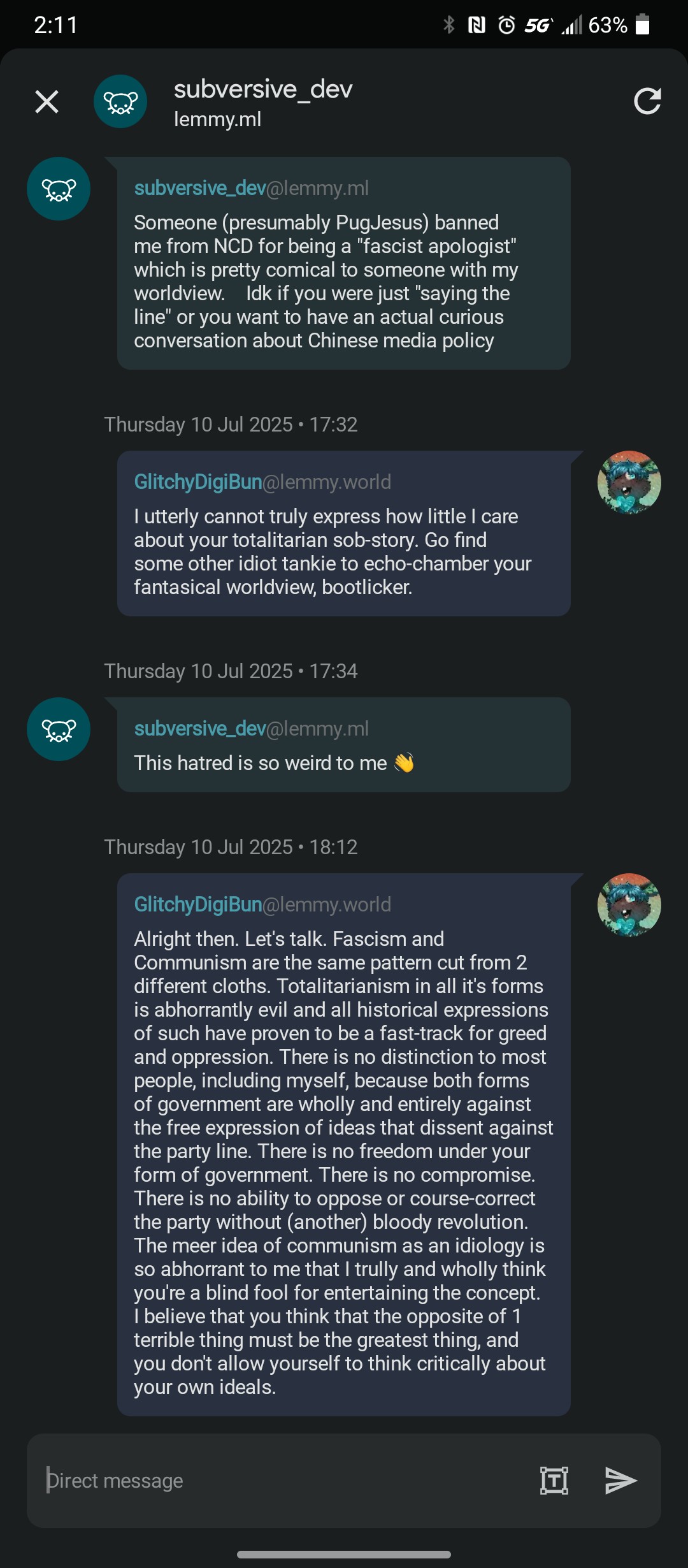This screenshot has width=688, height=1568.
Task: Tap subversive_dev avatar in the header
Action: [120, 101]
